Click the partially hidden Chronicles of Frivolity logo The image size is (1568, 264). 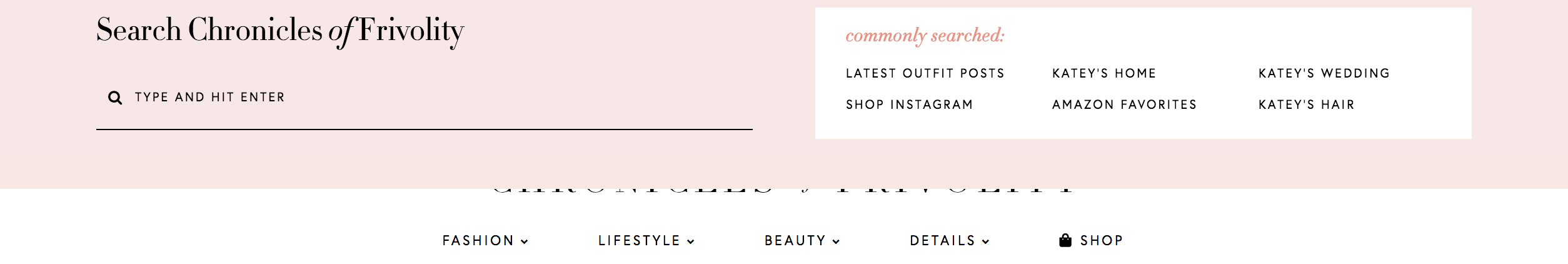coord(783,191)
